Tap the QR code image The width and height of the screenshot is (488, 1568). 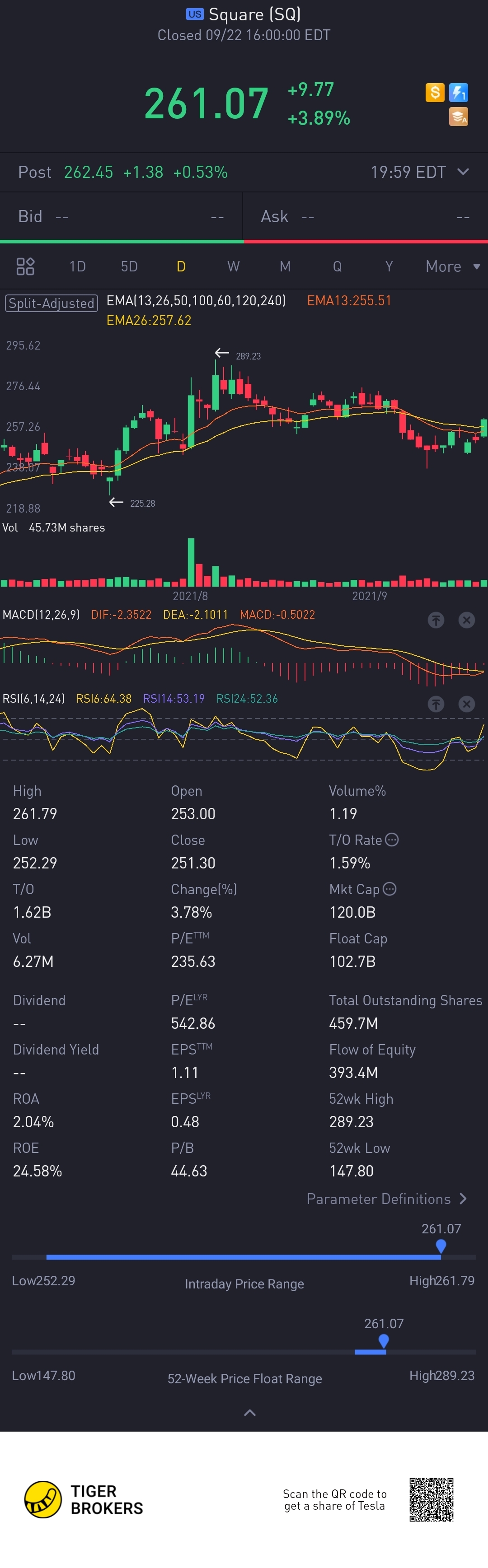[x=432, y=1499]
